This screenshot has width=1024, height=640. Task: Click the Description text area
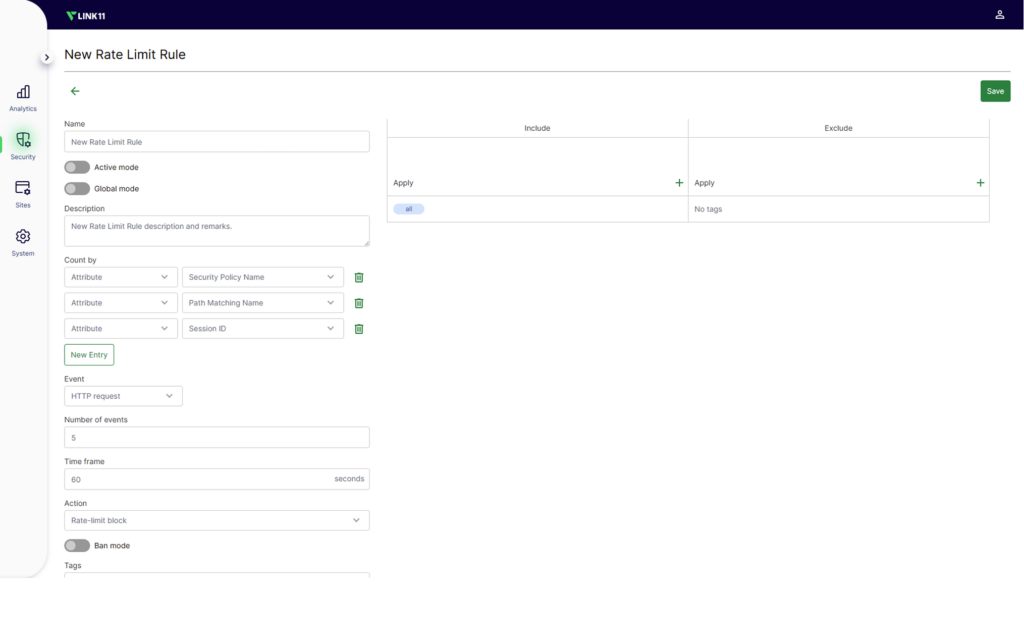click(217, 231)
